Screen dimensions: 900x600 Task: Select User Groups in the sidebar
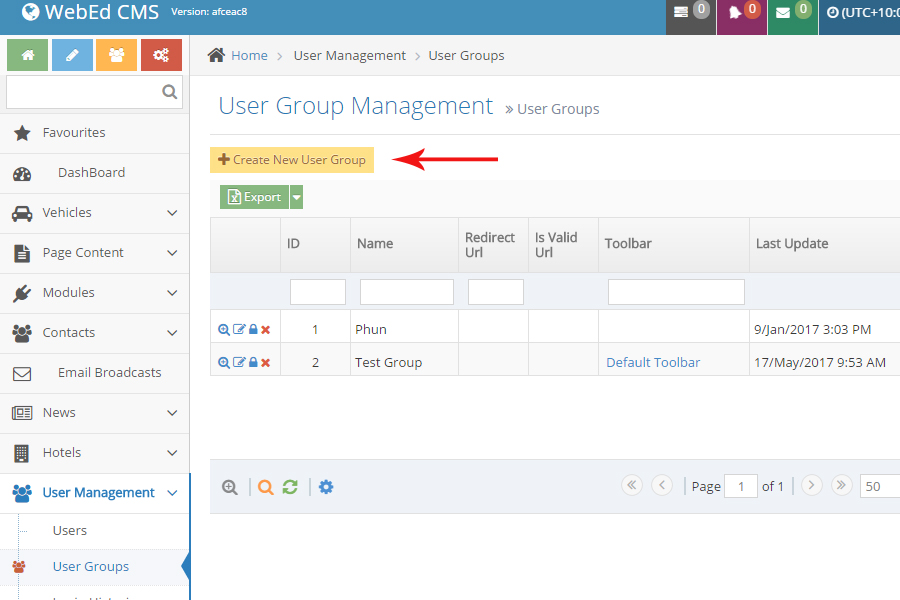pos(91,566)
